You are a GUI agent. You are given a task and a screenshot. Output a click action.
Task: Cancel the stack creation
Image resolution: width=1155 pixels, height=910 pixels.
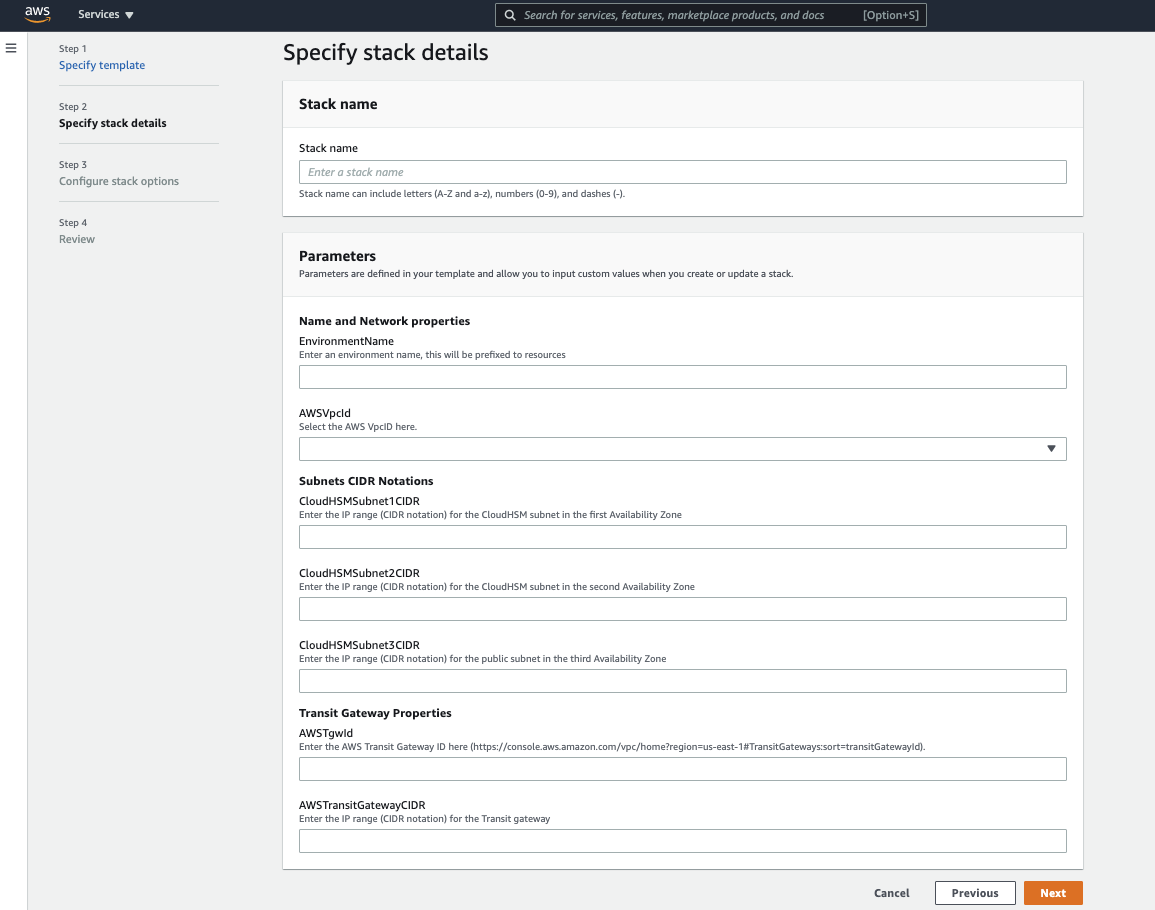891,892
